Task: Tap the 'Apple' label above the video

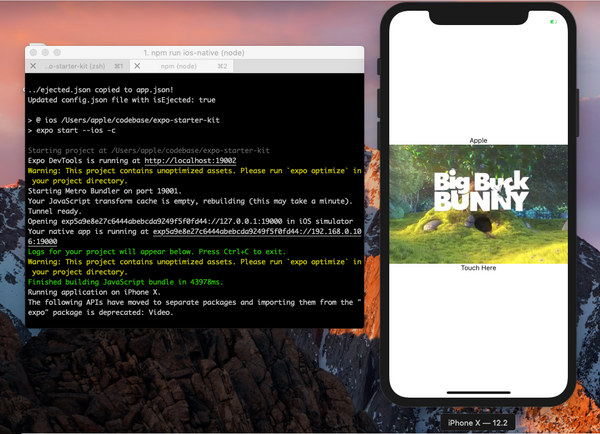Action: (478, 140)
